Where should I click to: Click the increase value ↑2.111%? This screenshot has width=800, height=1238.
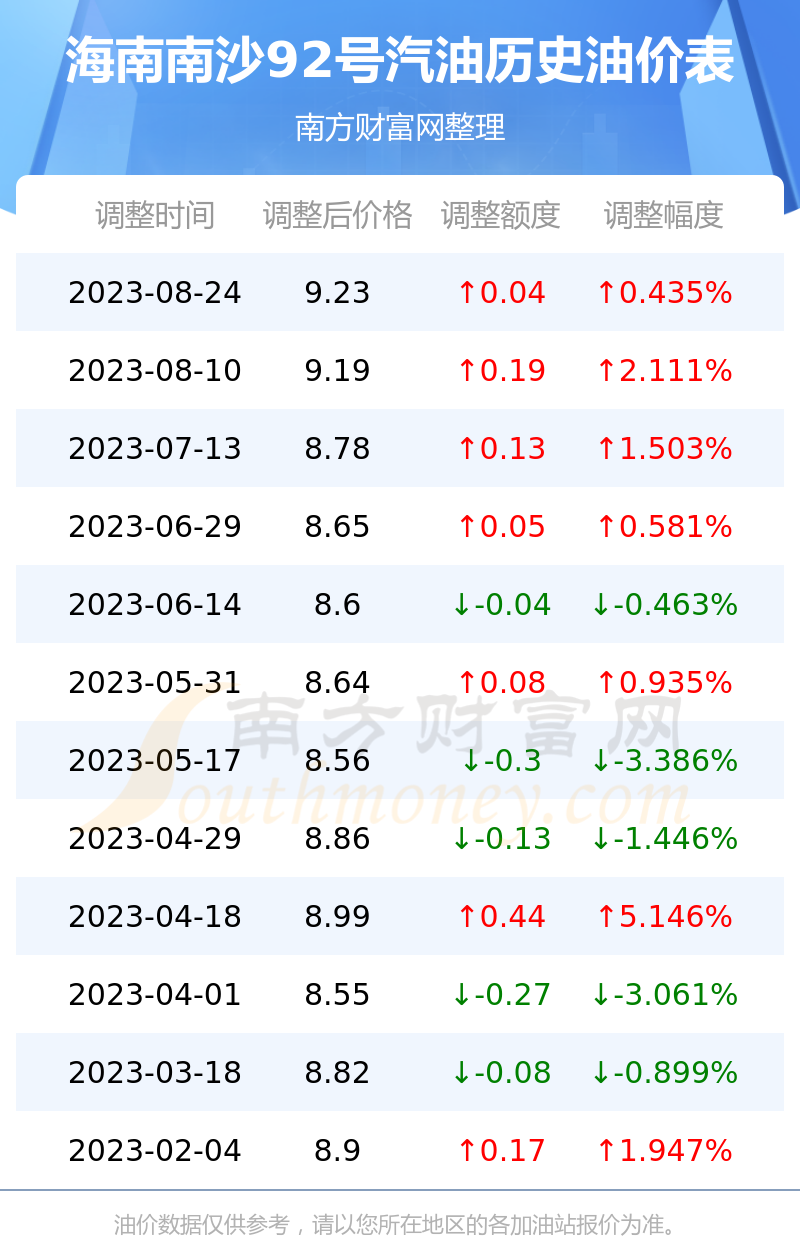pos(664,371)
